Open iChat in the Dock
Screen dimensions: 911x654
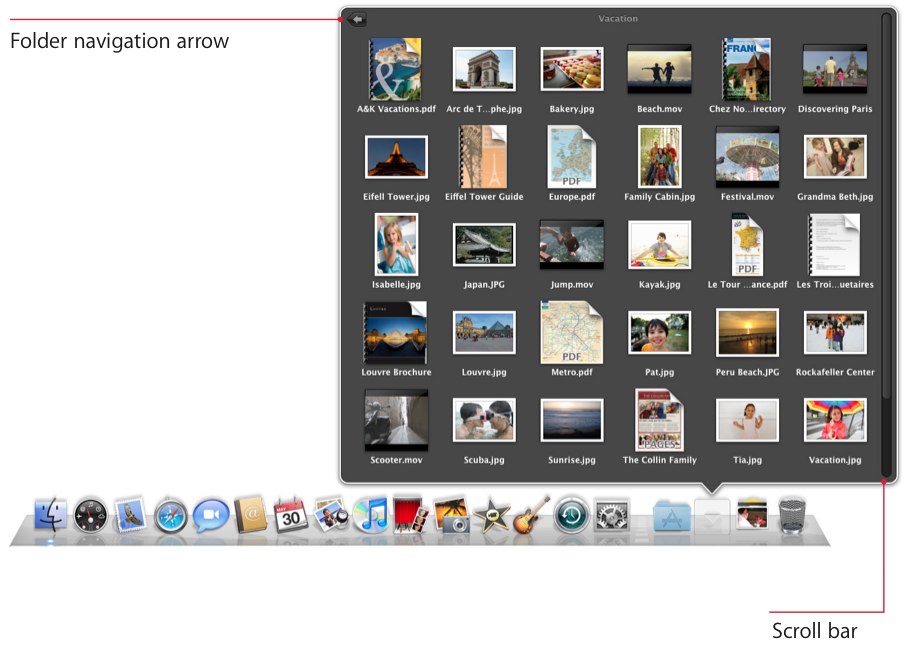(211, 516)
